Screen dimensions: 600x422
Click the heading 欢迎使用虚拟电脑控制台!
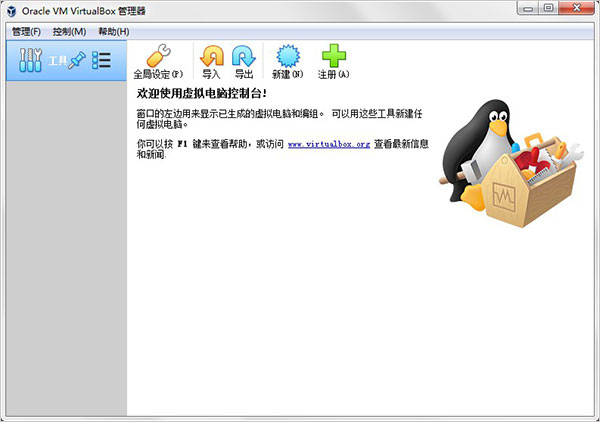click(x=202, y=93)
